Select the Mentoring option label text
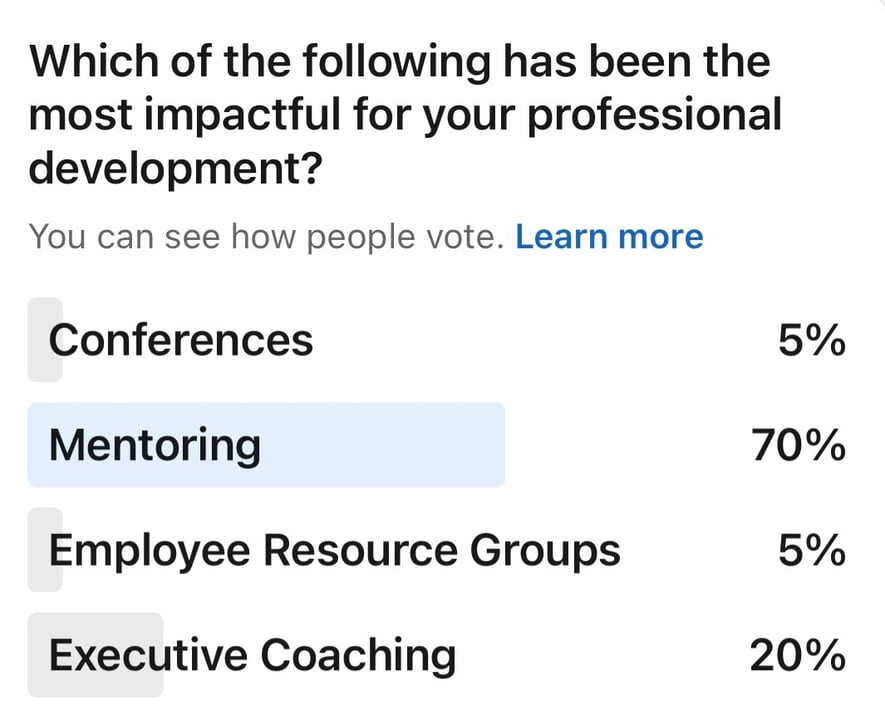This screenshot has height=715, width=885. pos(150,445)
